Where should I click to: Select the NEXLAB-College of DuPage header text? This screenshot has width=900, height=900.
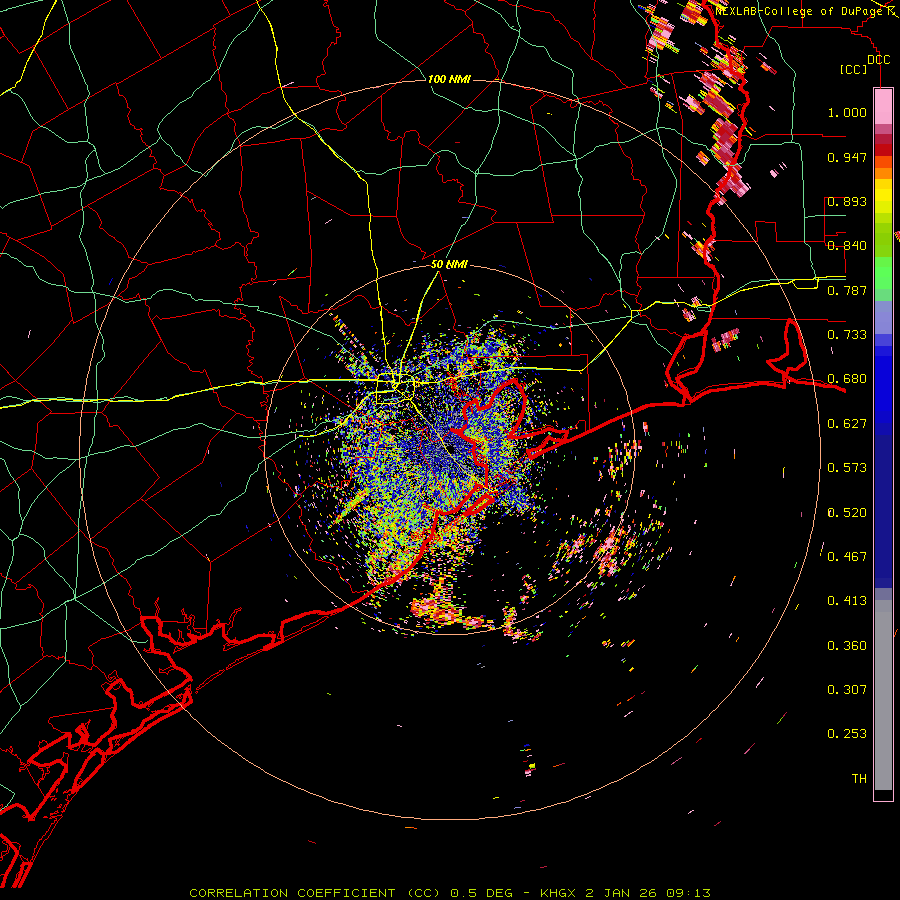click(x=798, y=11)
